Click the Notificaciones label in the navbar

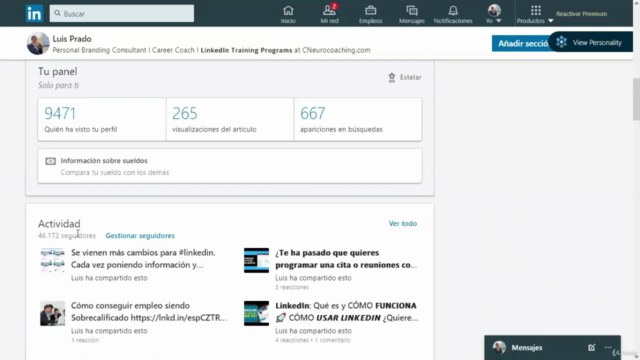coord(453,21)
